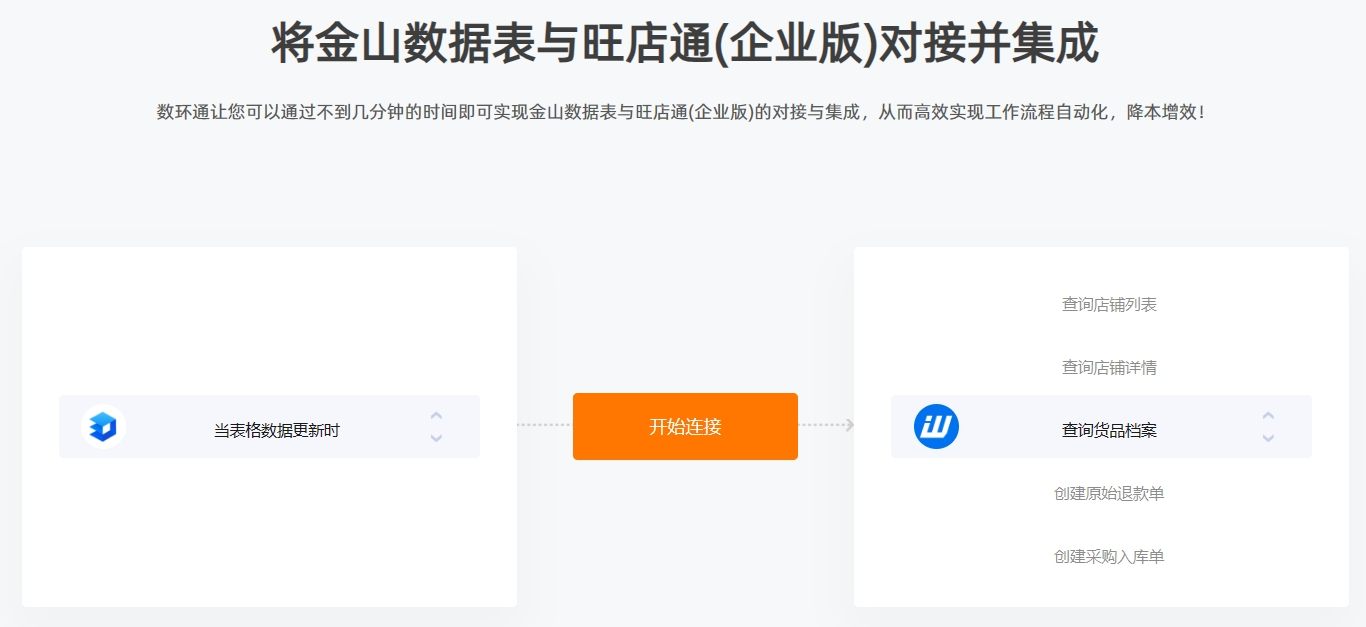The image size is (1366, 627).
Task: Click down chevron beside 查询货品档案
Action: tap(1268, 438)
